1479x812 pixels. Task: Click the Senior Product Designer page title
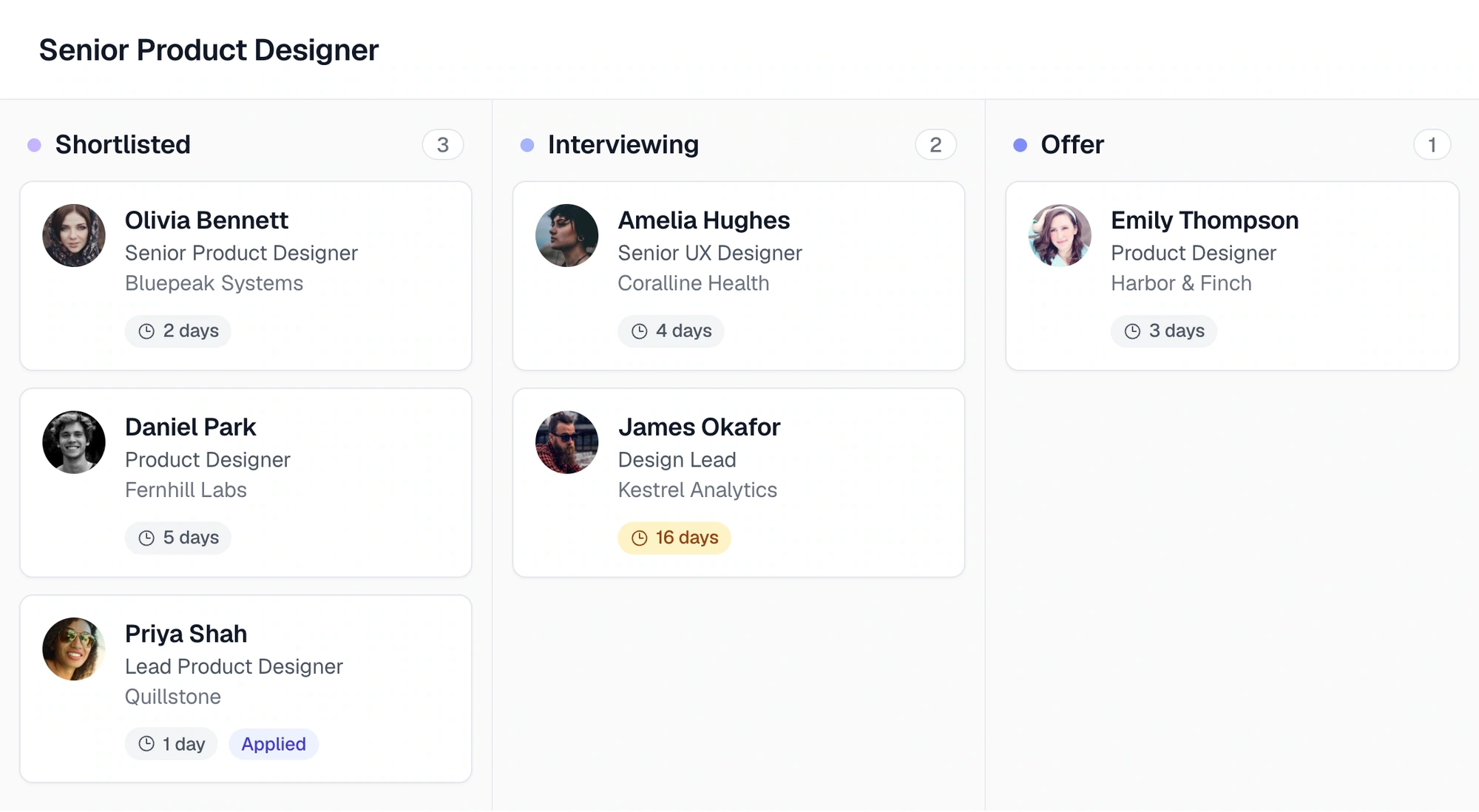coord(209,50)
